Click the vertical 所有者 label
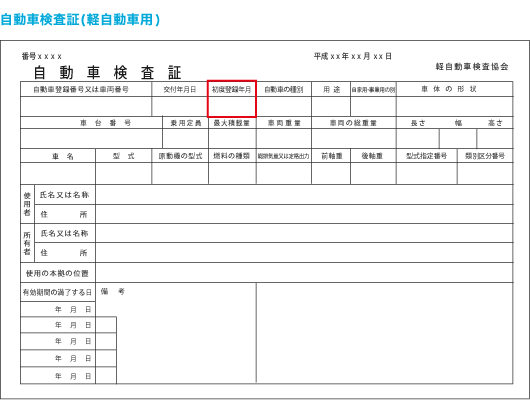Image resolution: width=530 pixels, height=400 pixels. point(27,243)
